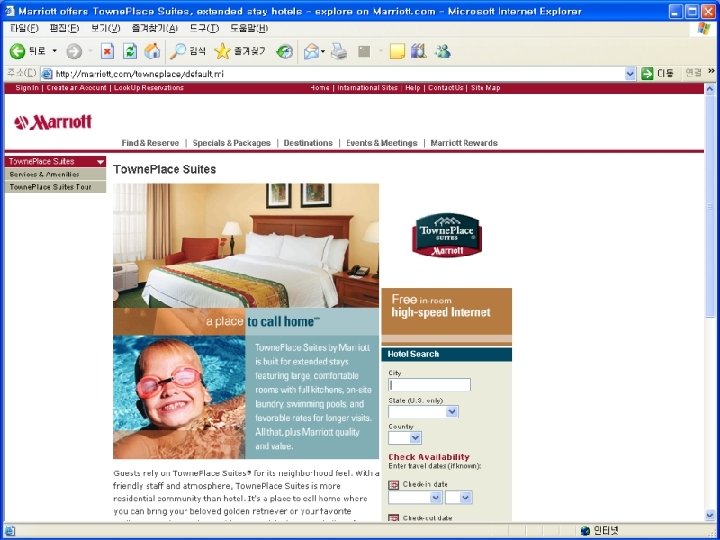
Task: Click the top Help link
Action: (412, 88)
